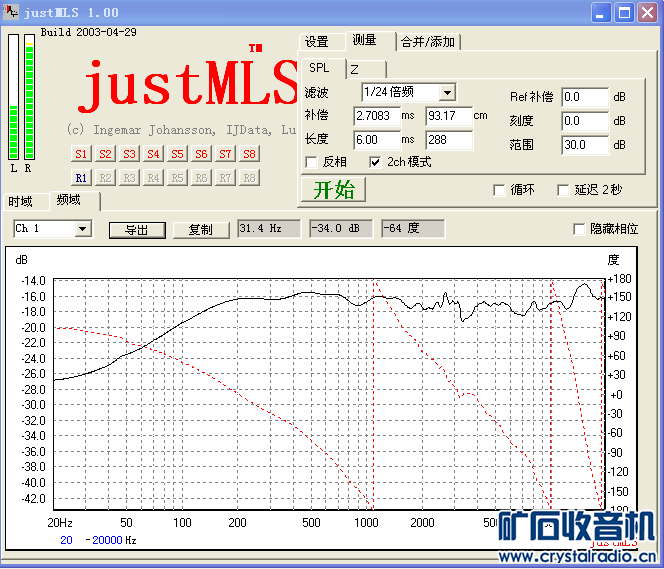Click the S8 store slot button
The image size is (664, 569).
click(249, 154)
